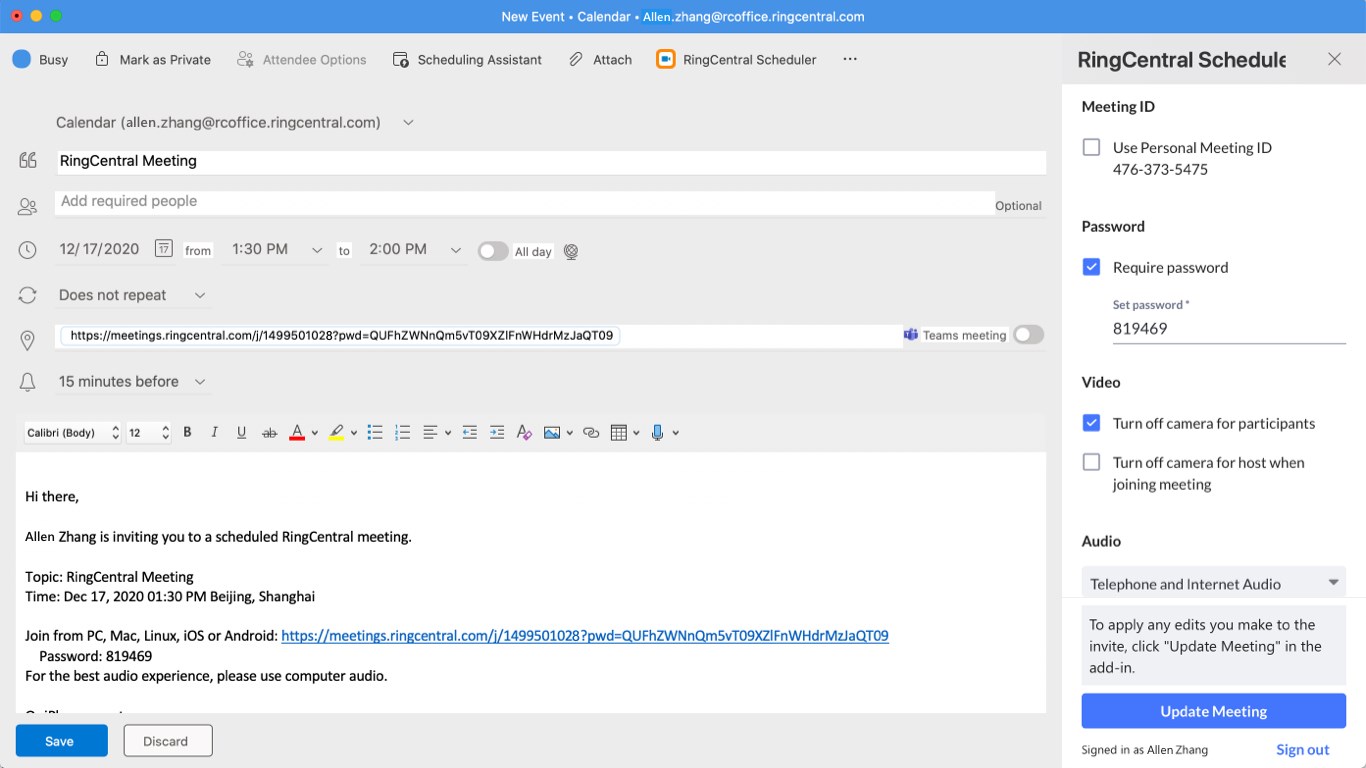
Task: Open the more options ellipsis menu
Action: [x=850, y=59]
